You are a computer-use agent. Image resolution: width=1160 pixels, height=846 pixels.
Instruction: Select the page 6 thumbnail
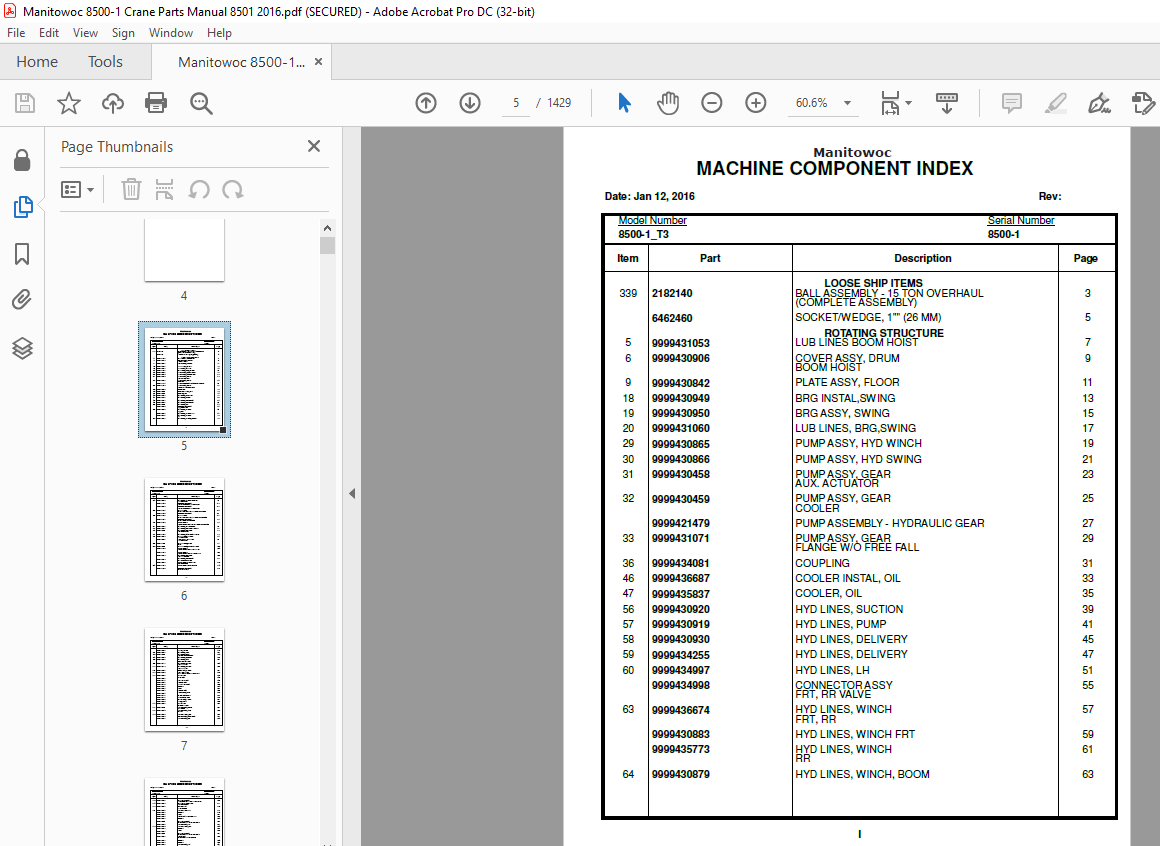click(184, 529)
